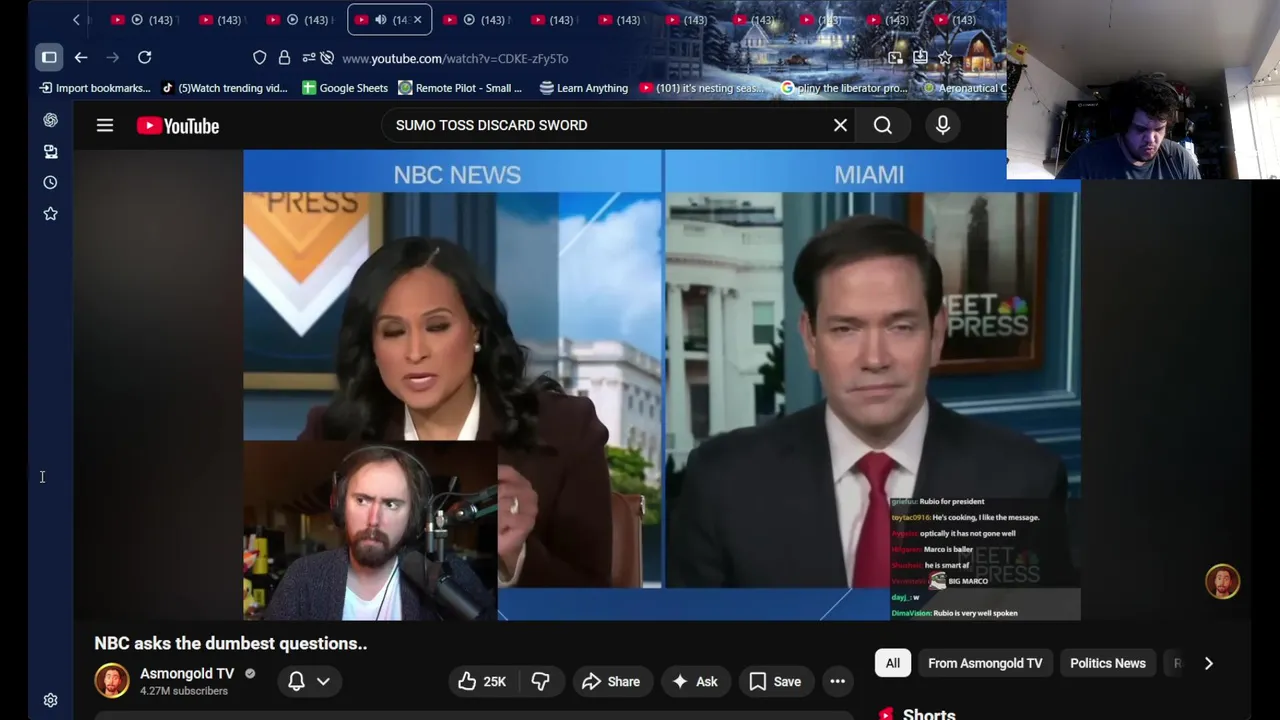Open the second sidebar panel icon below ChatGPT
The height and width of the screenshot is (720, 1280).
point(50,151)
